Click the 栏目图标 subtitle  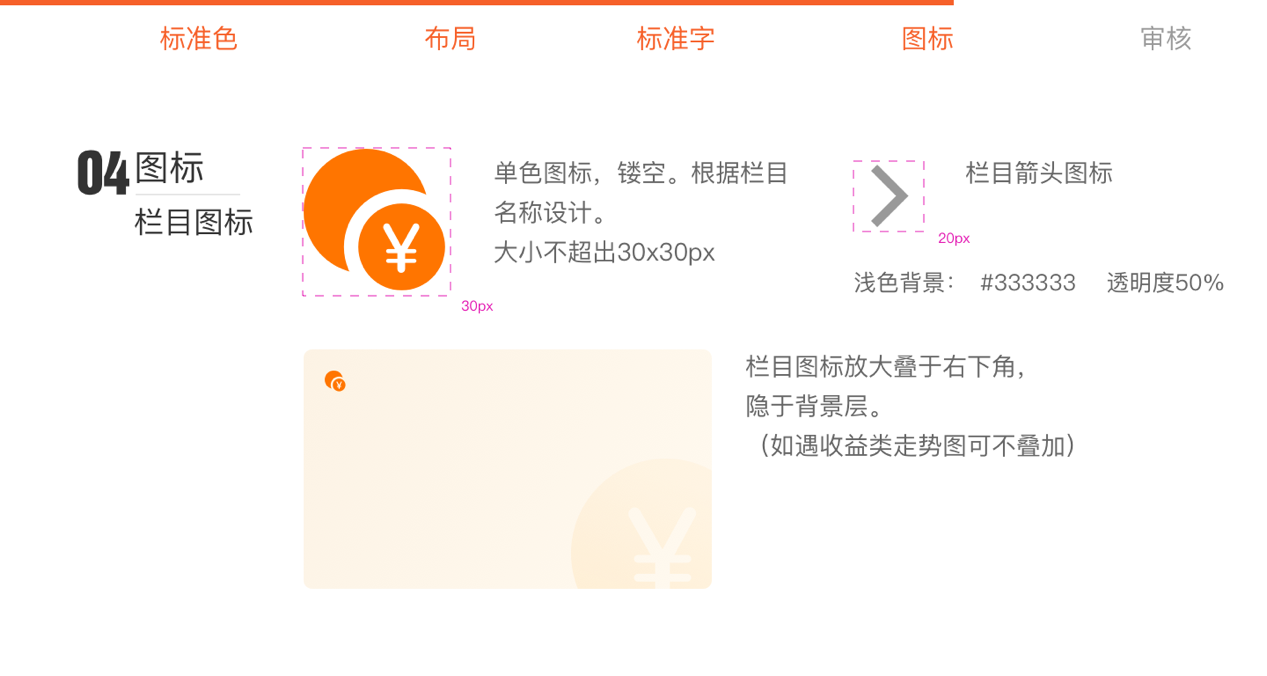[194, 222]
